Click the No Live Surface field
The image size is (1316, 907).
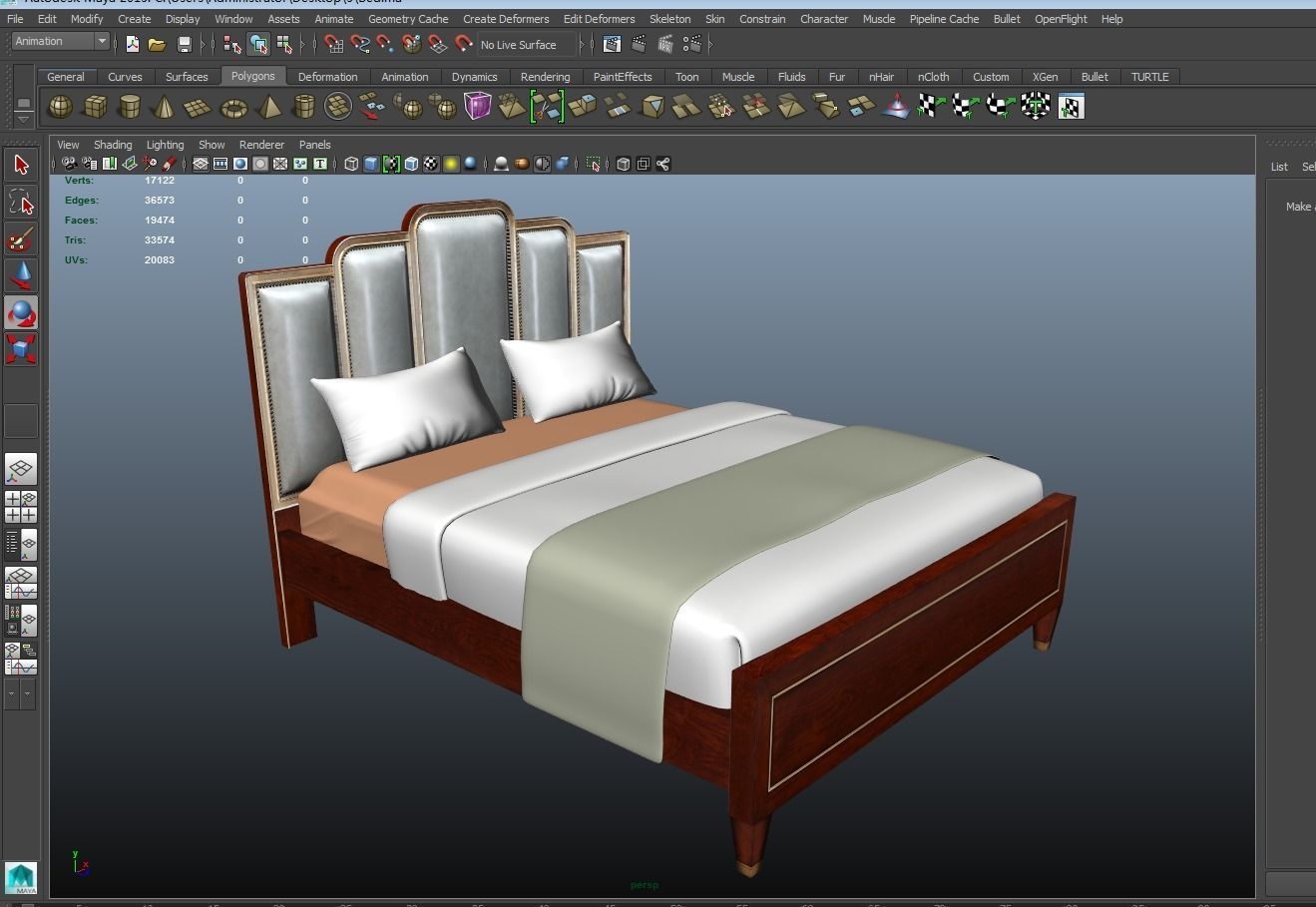[527, 44]
